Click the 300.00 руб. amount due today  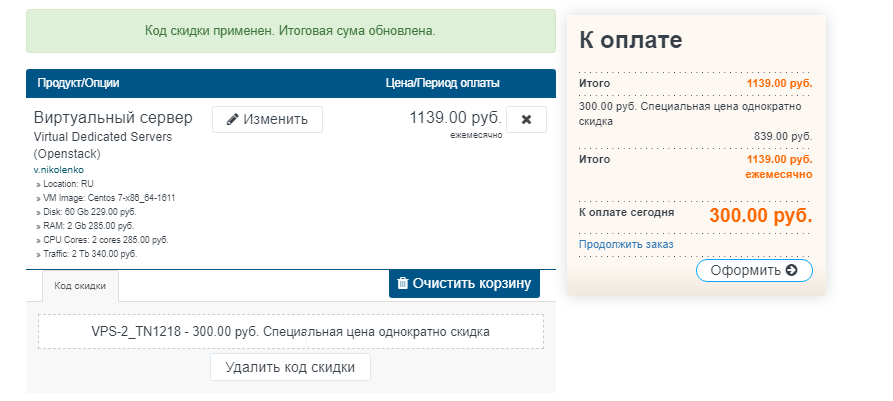pyautogui.click(x=760, y=215)
